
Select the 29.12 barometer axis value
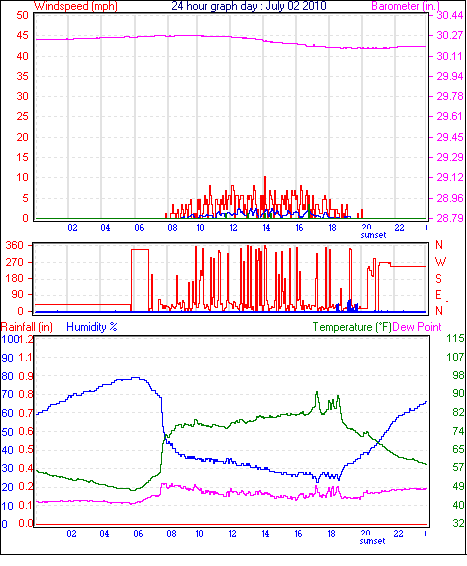pyautogui.click(x=450, y=177)
